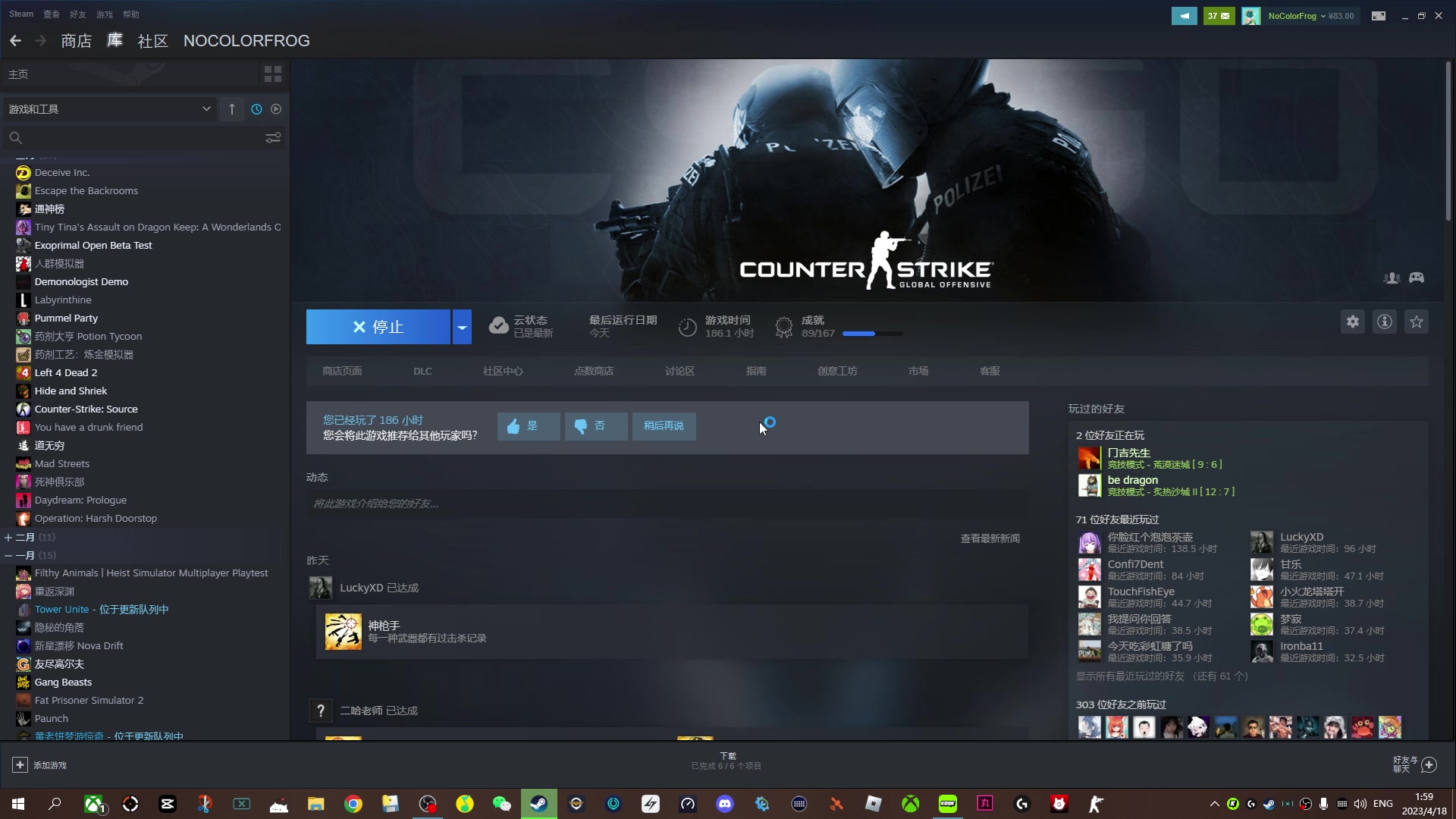Show game info icon
Screen dimensions: 1456x819
coord(1385,322)
